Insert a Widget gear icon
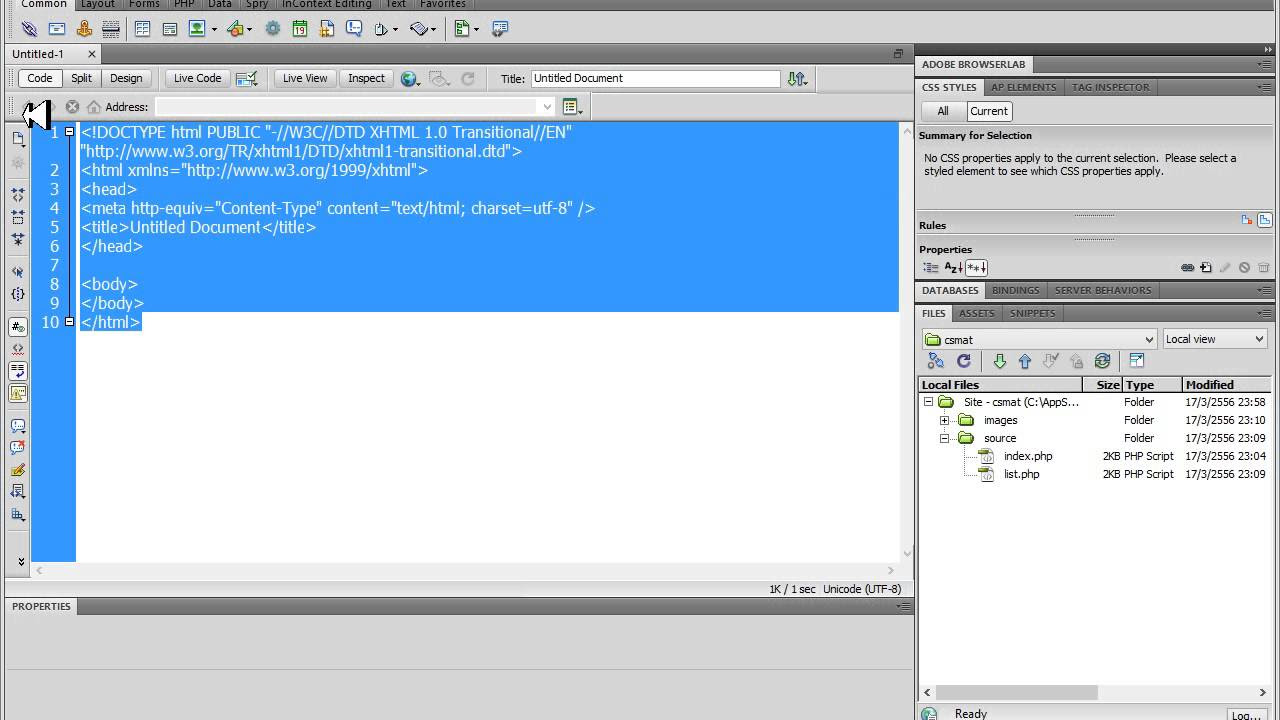Screen dimensions: 1280x720 point(272,29)
